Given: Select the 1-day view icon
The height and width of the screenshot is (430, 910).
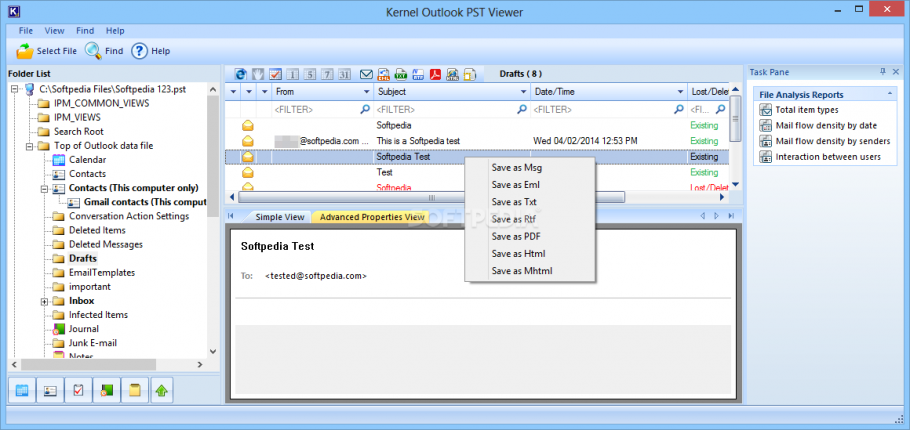Looking at the screenshot, I should [292, 74].
